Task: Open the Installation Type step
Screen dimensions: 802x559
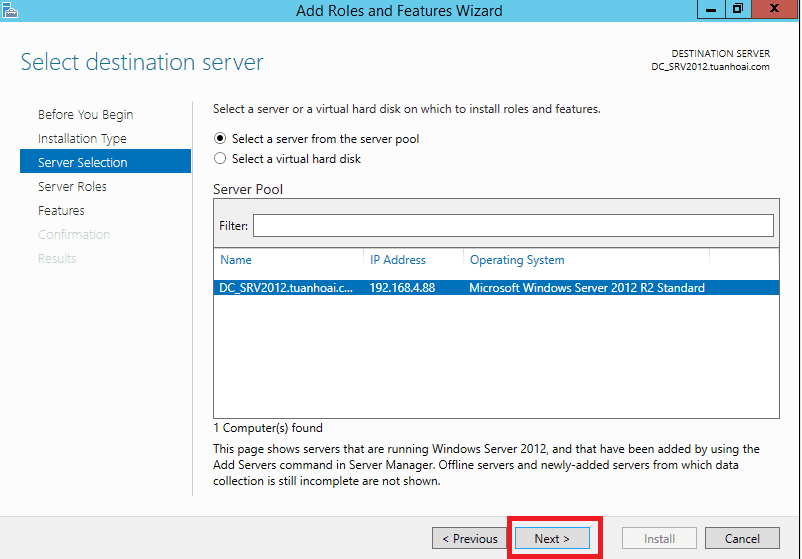Action: [82, 139]
